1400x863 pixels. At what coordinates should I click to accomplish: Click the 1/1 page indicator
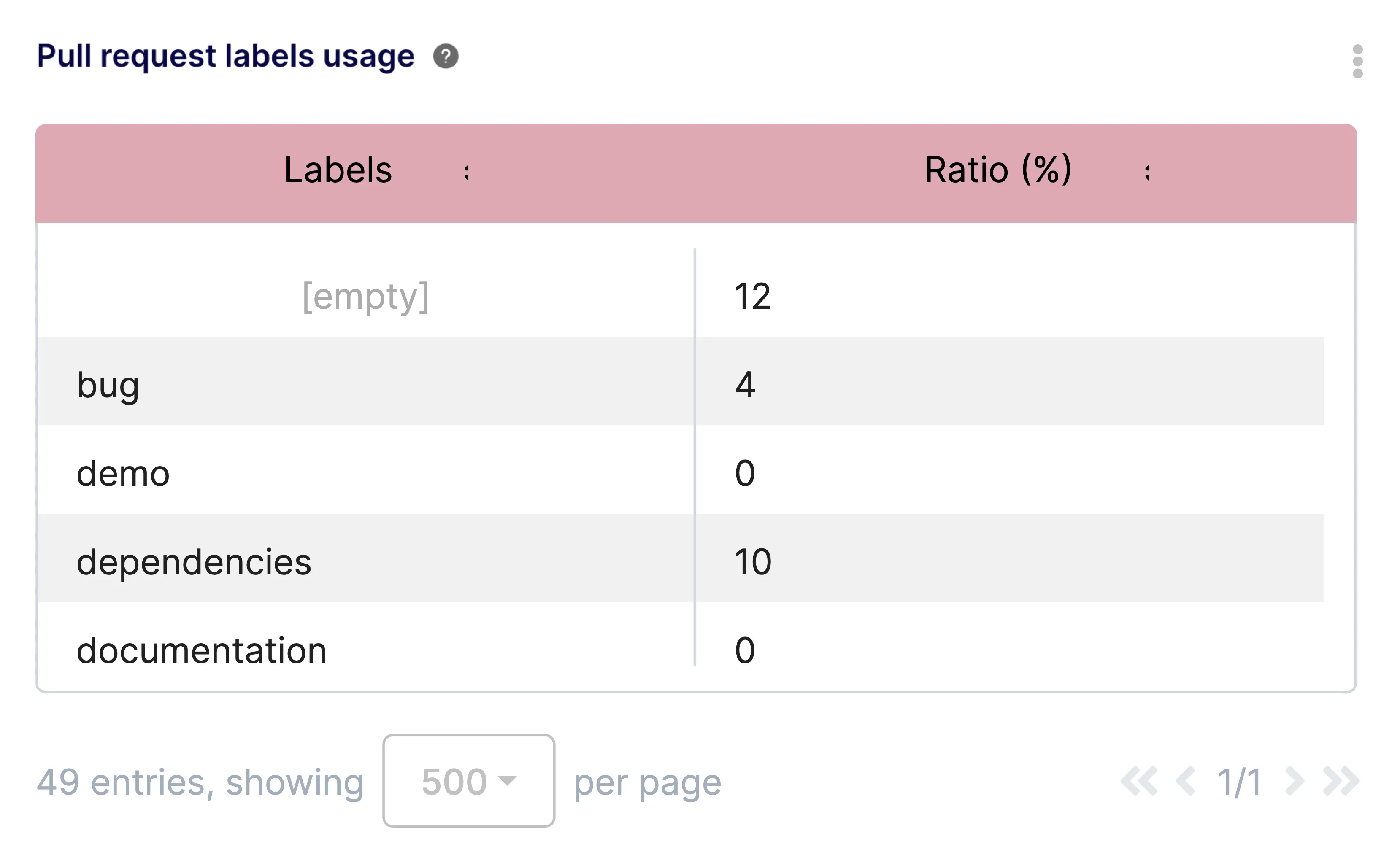click(x=1239, y=781)
